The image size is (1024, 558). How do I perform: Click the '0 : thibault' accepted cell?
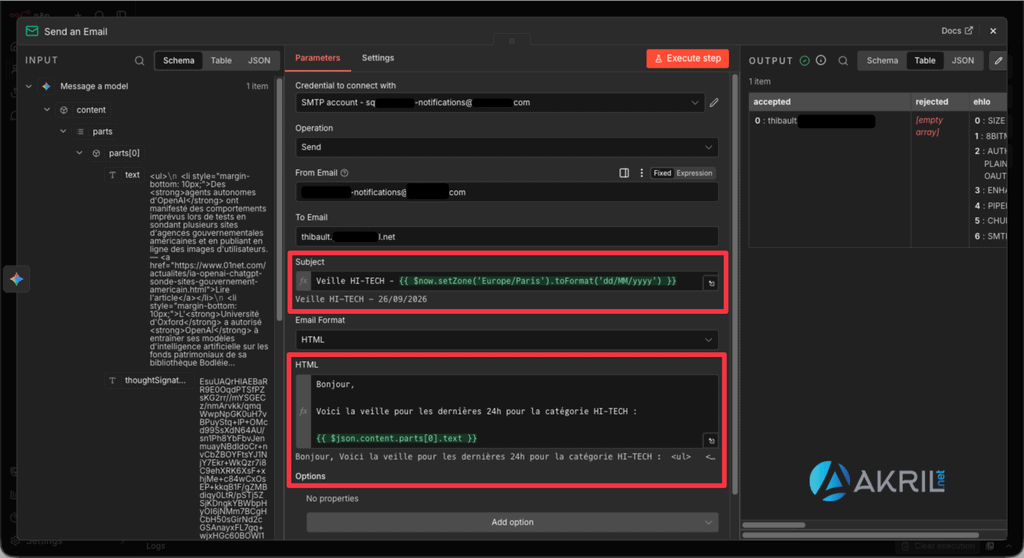point(814,121)
